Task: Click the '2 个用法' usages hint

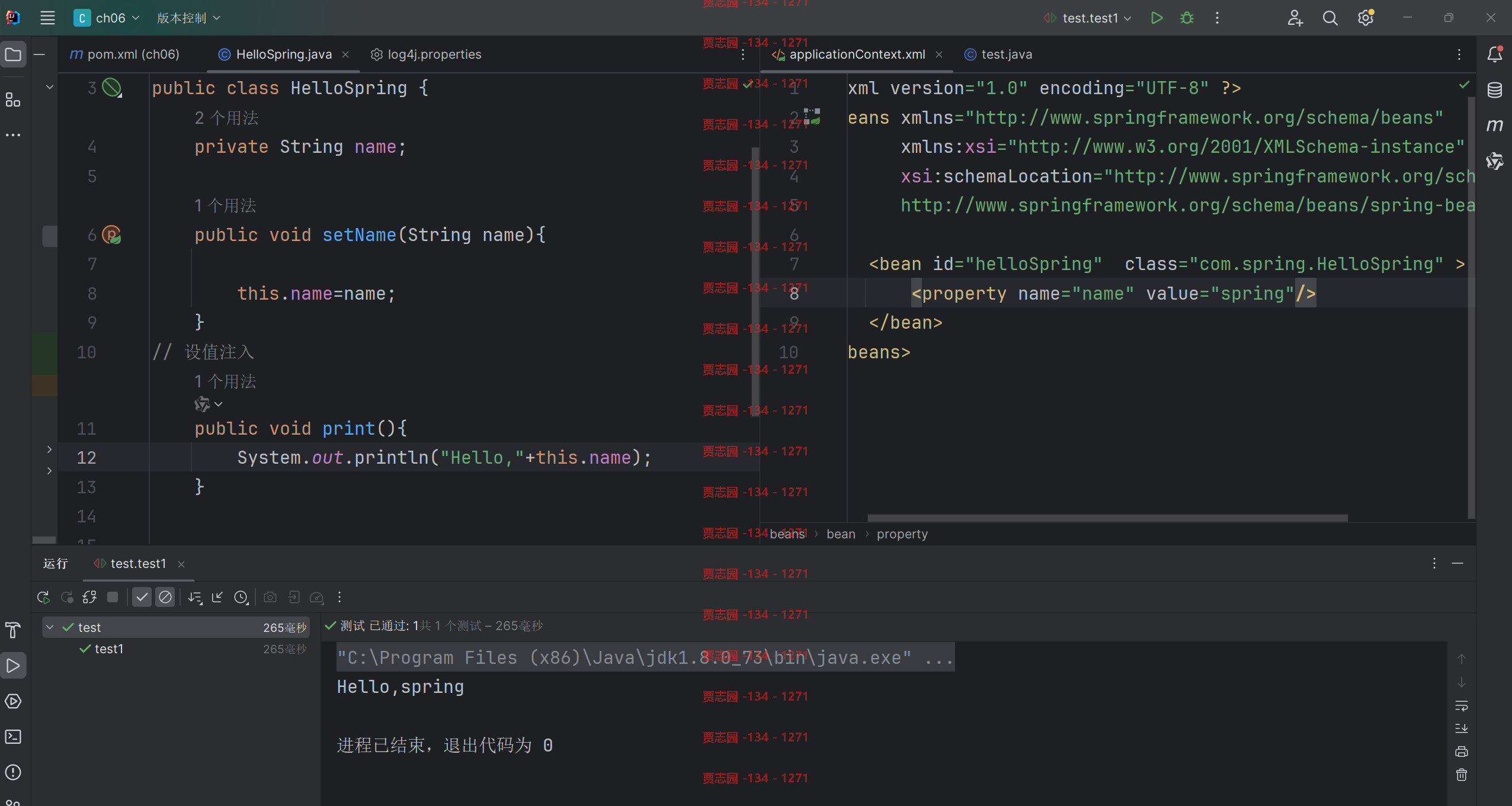Action: pos(226,118)
